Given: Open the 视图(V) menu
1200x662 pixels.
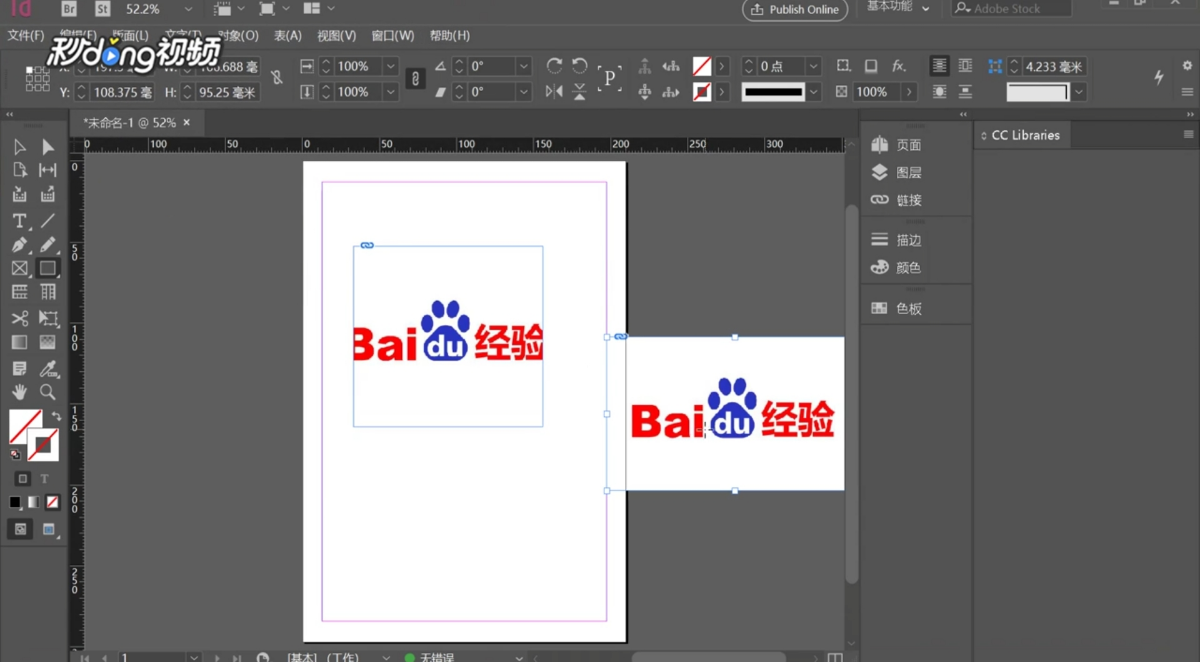Looking at the screenshot, I should click(x=336, y=35).
